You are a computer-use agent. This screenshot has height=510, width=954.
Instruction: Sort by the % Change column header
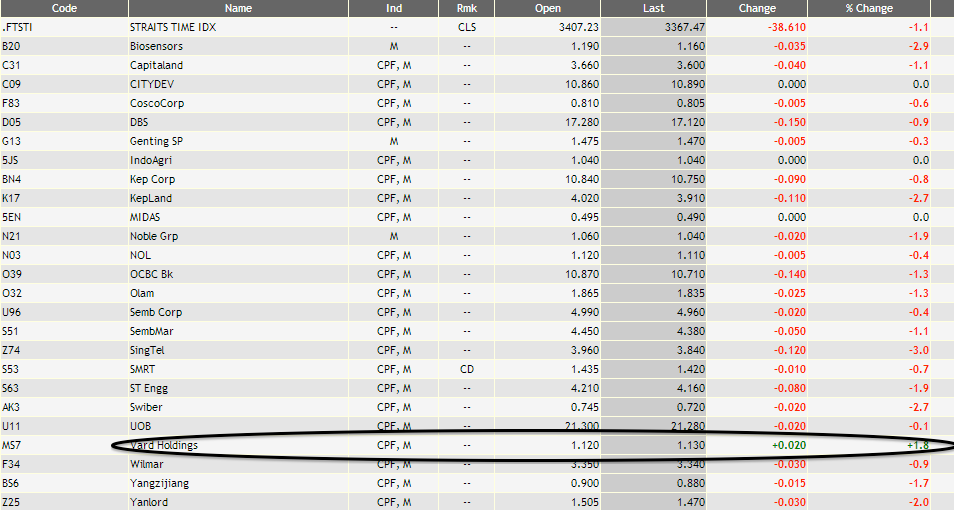[x=868, y=8]
